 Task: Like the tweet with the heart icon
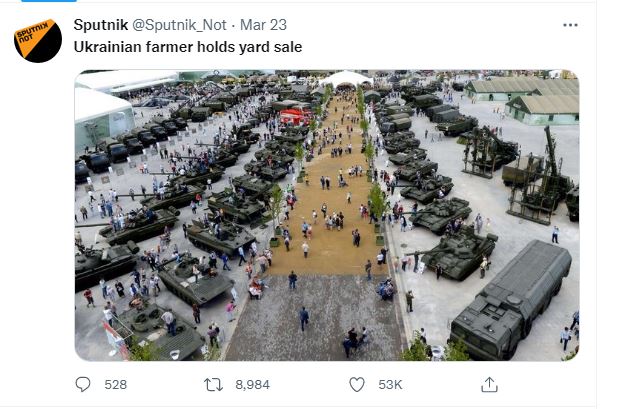[357, 384]
